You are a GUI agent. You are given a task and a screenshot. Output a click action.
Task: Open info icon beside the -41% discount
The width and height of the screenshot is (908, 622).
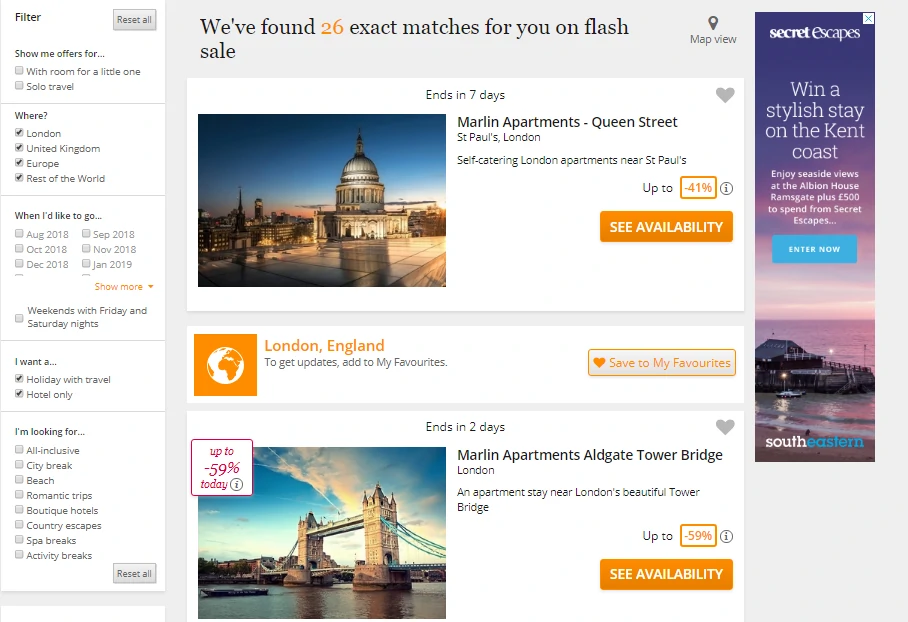coord(727,188)
